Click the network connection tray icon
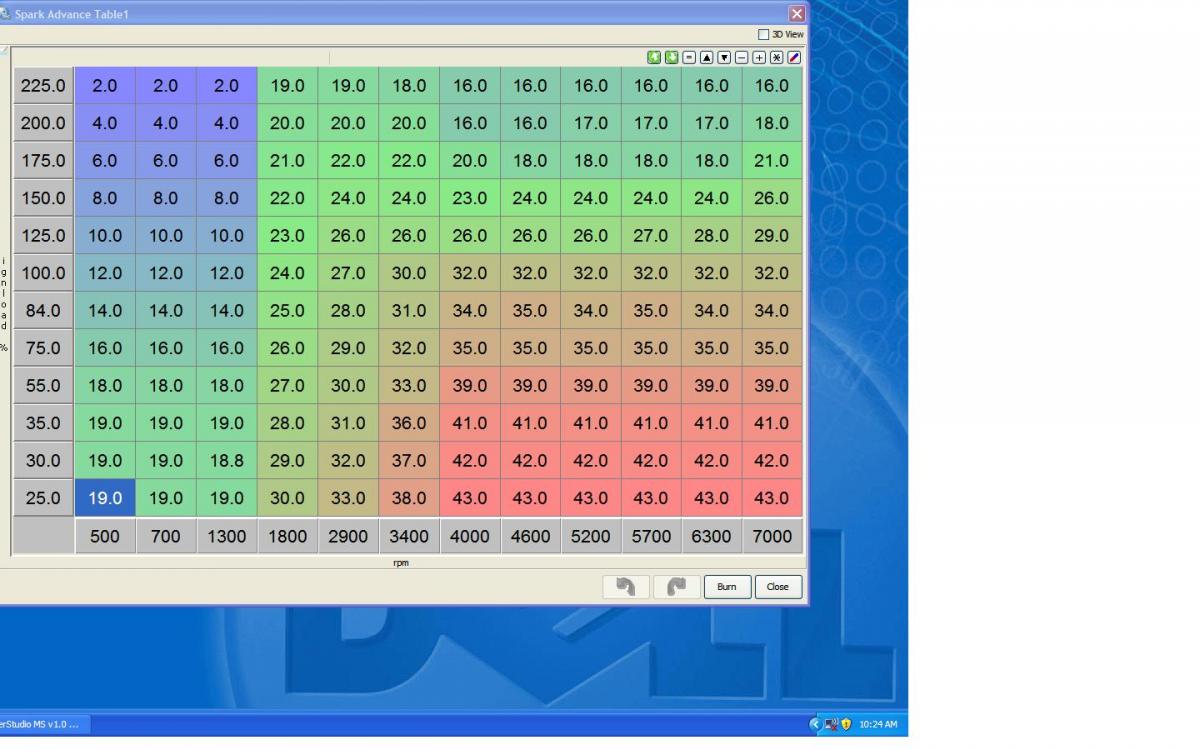The height and width of the screenshot is (750, 1200). pos(831,724)
